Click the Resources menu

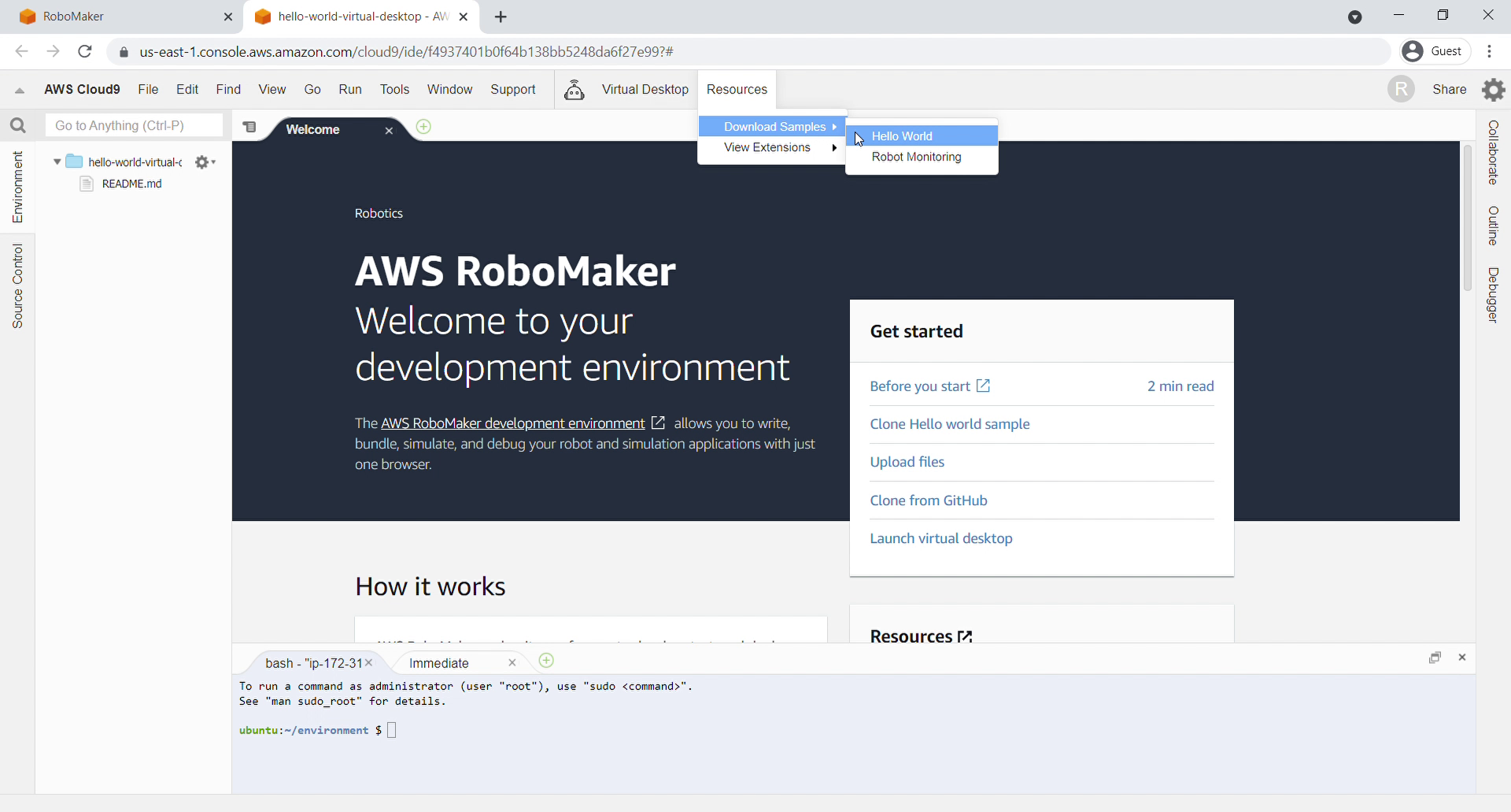tap(737, 90)
